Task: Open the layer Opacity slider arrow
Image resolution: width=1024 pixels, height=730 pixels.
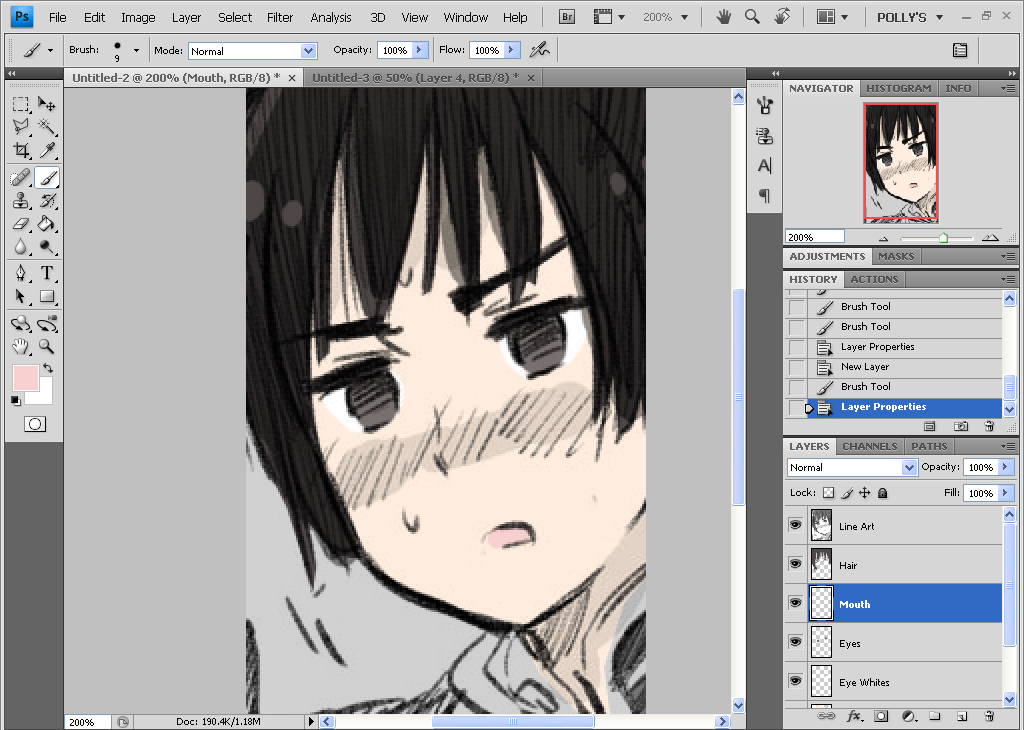Action: click(x=1006, y=467)
